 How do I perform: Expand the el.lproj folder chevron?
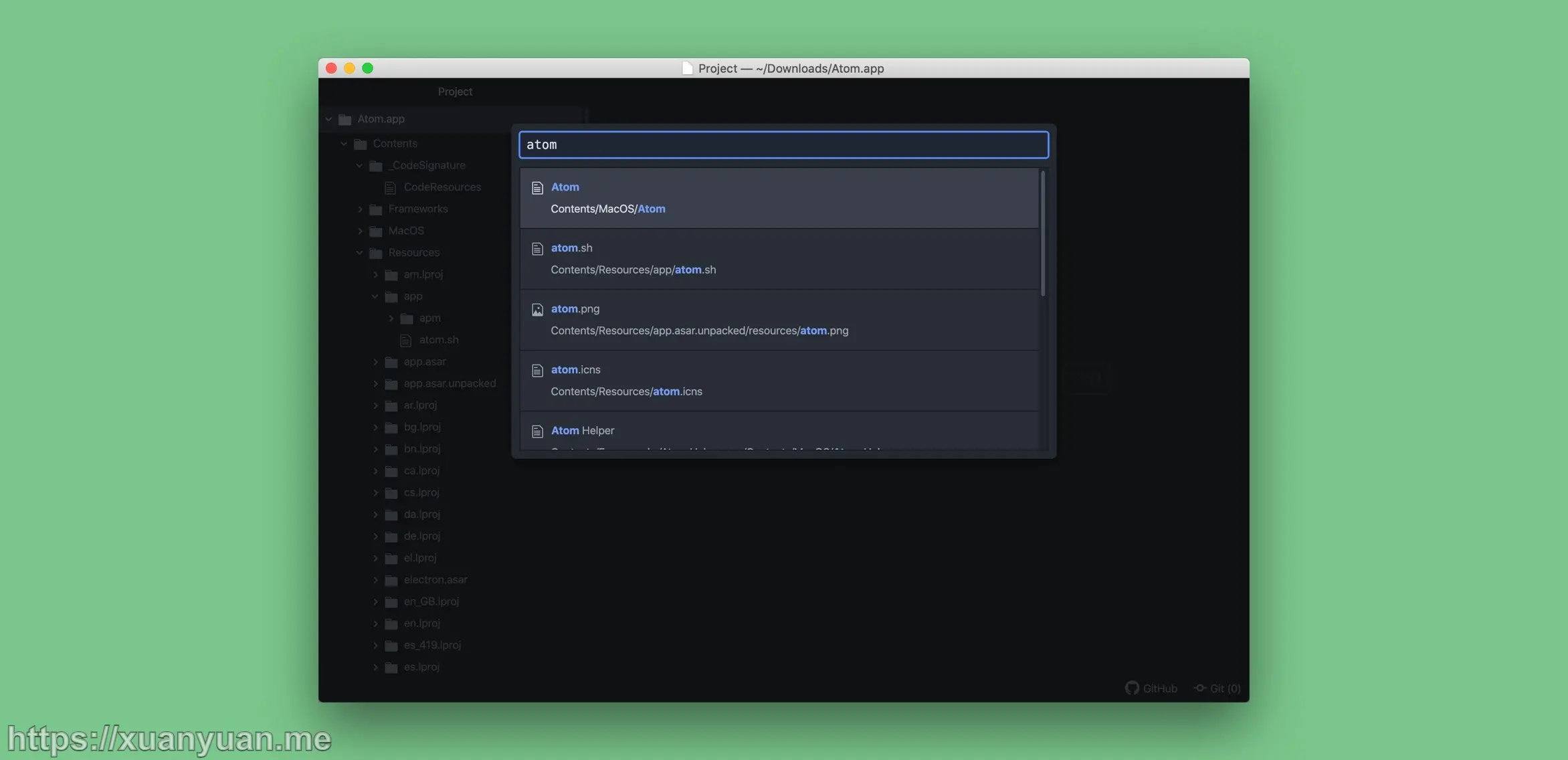pyautogui.click(x=375, y=559)
